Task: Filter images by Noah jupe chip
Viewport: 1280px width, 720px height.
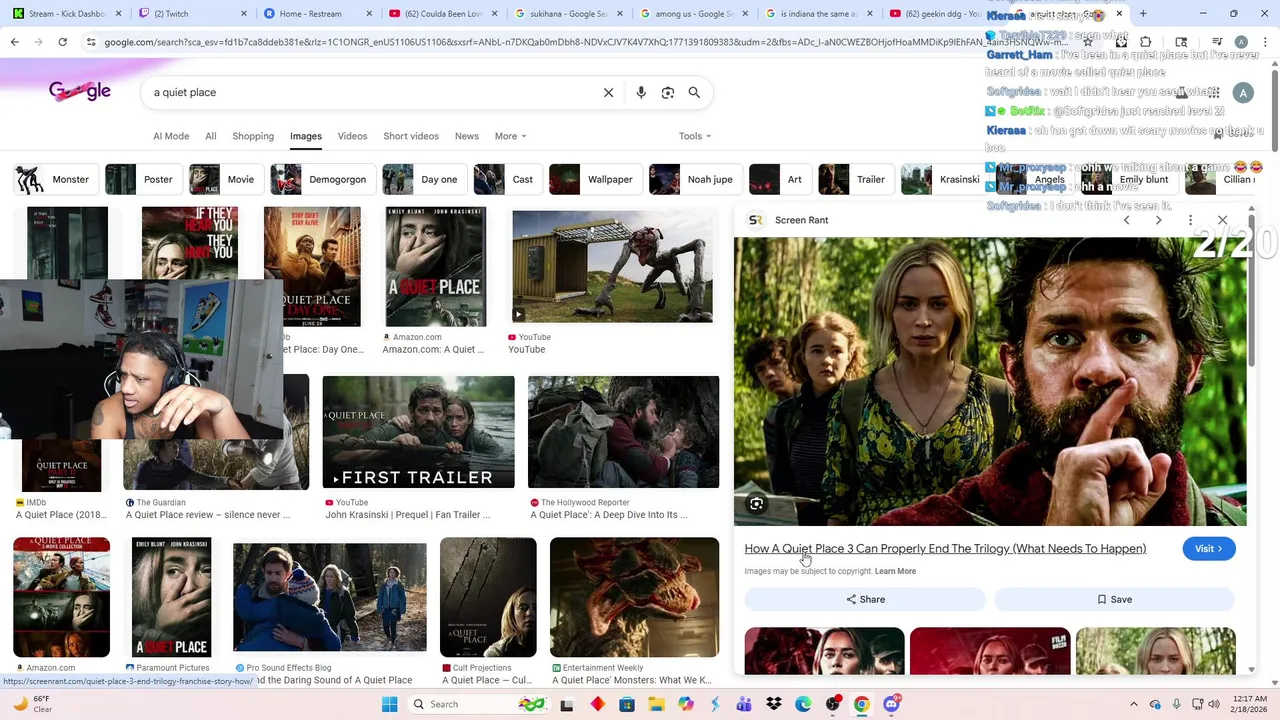Action: click(x=695, y=179)
